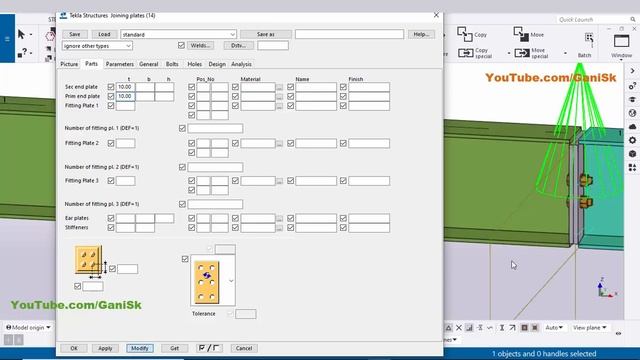Click the Save as button

pyautogui.click(x=266, y=34)
